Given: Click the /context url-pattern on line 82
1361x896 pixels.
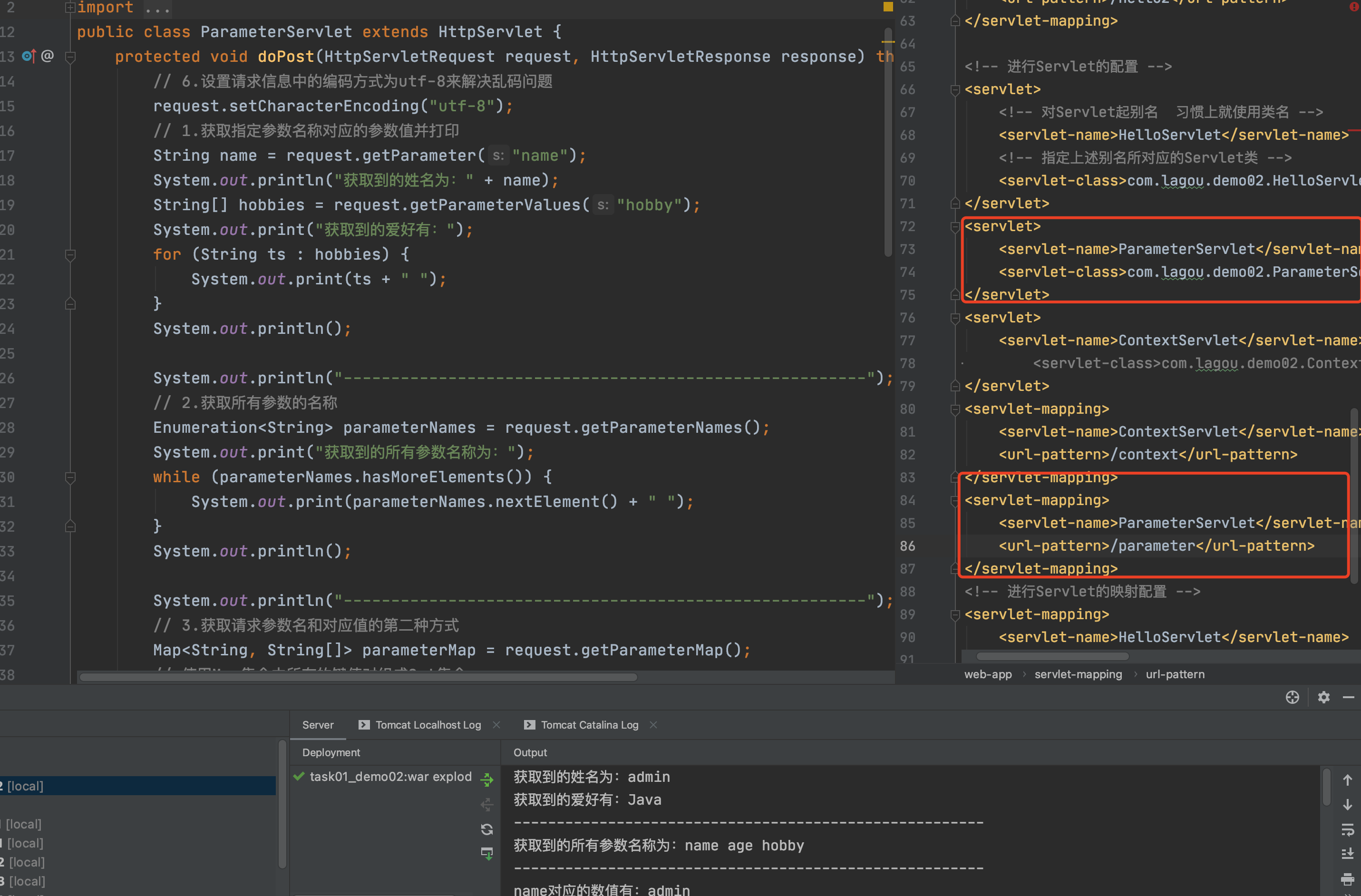Looking at the screenshot, I should pyautogui.click(x=1144, y=455).
